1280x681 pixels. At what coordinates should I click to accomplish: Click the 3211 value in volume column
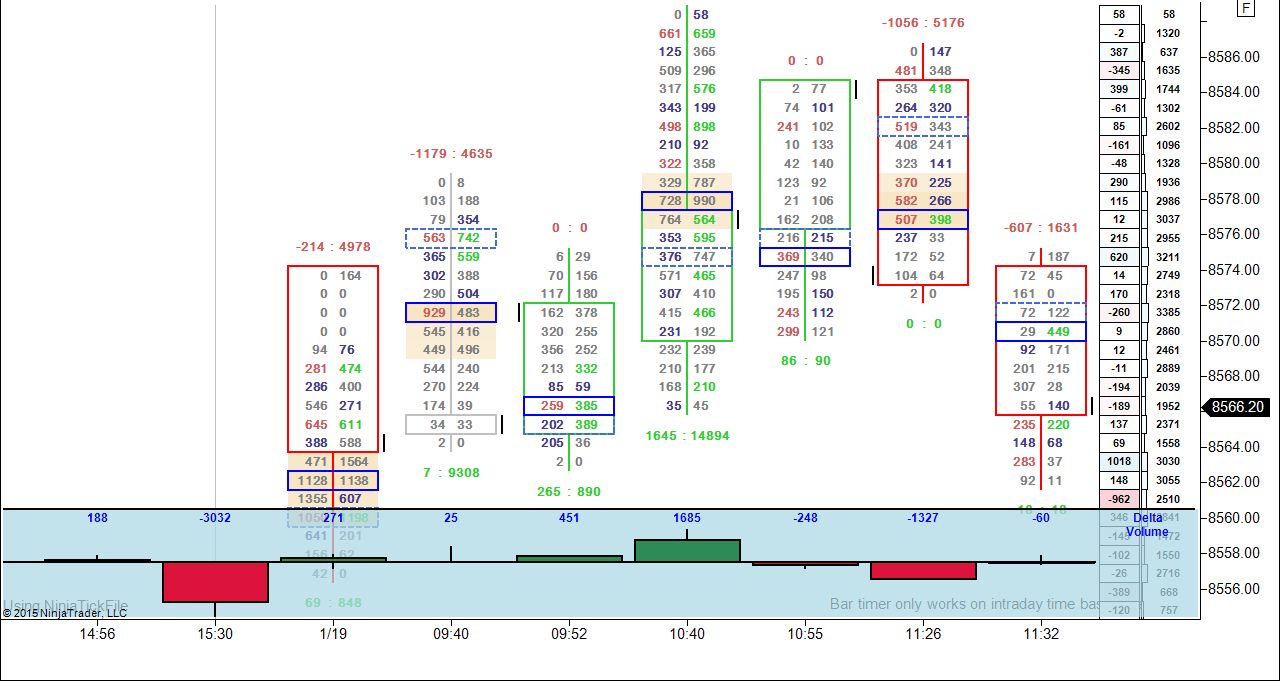pyautogui.click(x=1169, y=257)
